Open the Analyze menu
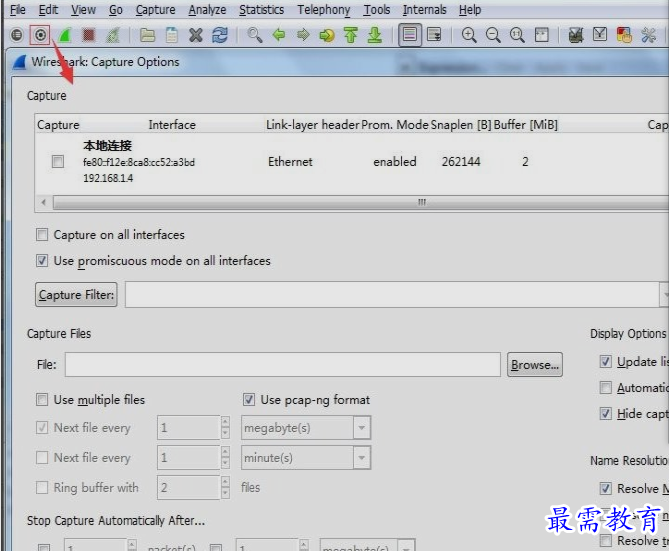The height and width of the screenshot is (551, 669). (x=207, y=9)
